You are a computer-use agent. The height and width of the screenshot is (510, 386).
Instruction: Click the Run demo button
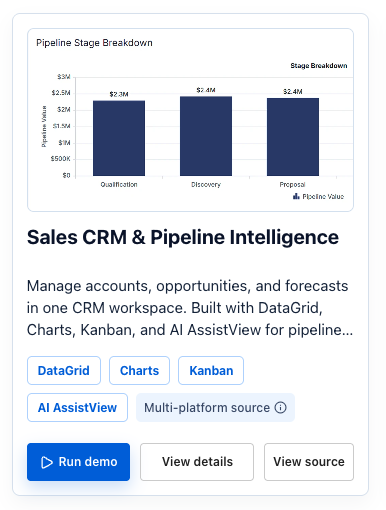tap(78, 462)
